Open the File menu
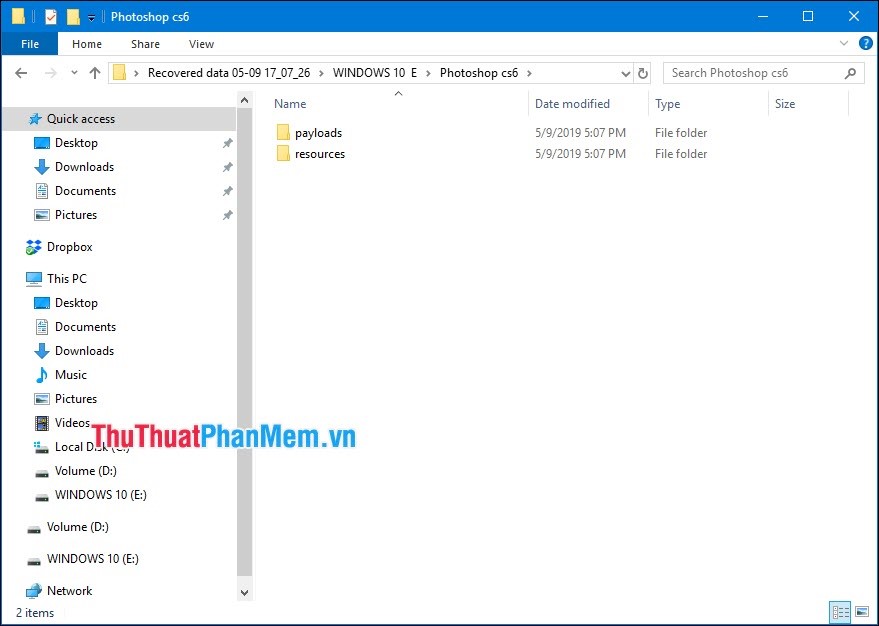This screenshot has width=879, height=626. coord(29,44)
